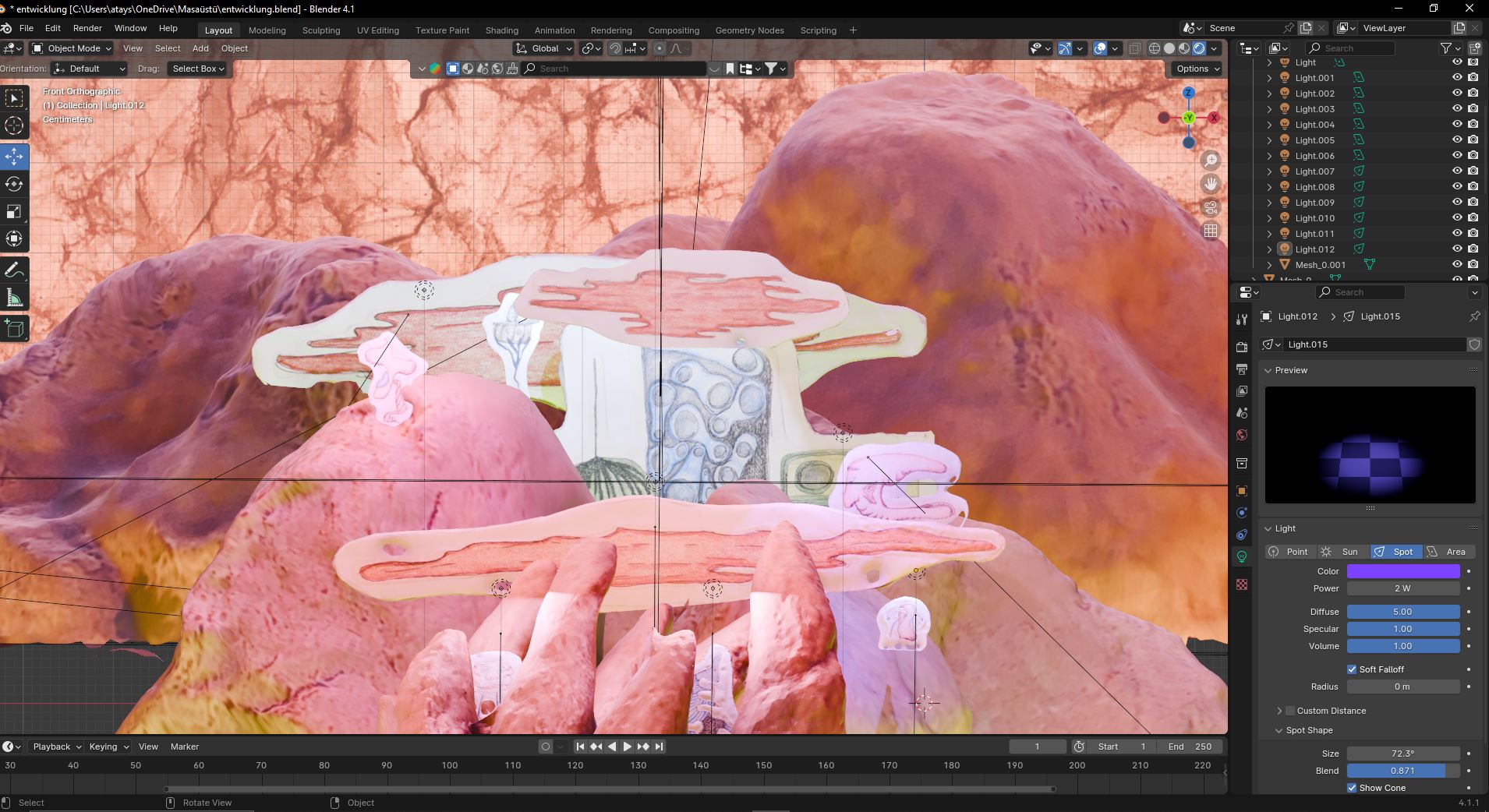
Task: Uncheck the Show Cone option
Action: point(1352,788)
